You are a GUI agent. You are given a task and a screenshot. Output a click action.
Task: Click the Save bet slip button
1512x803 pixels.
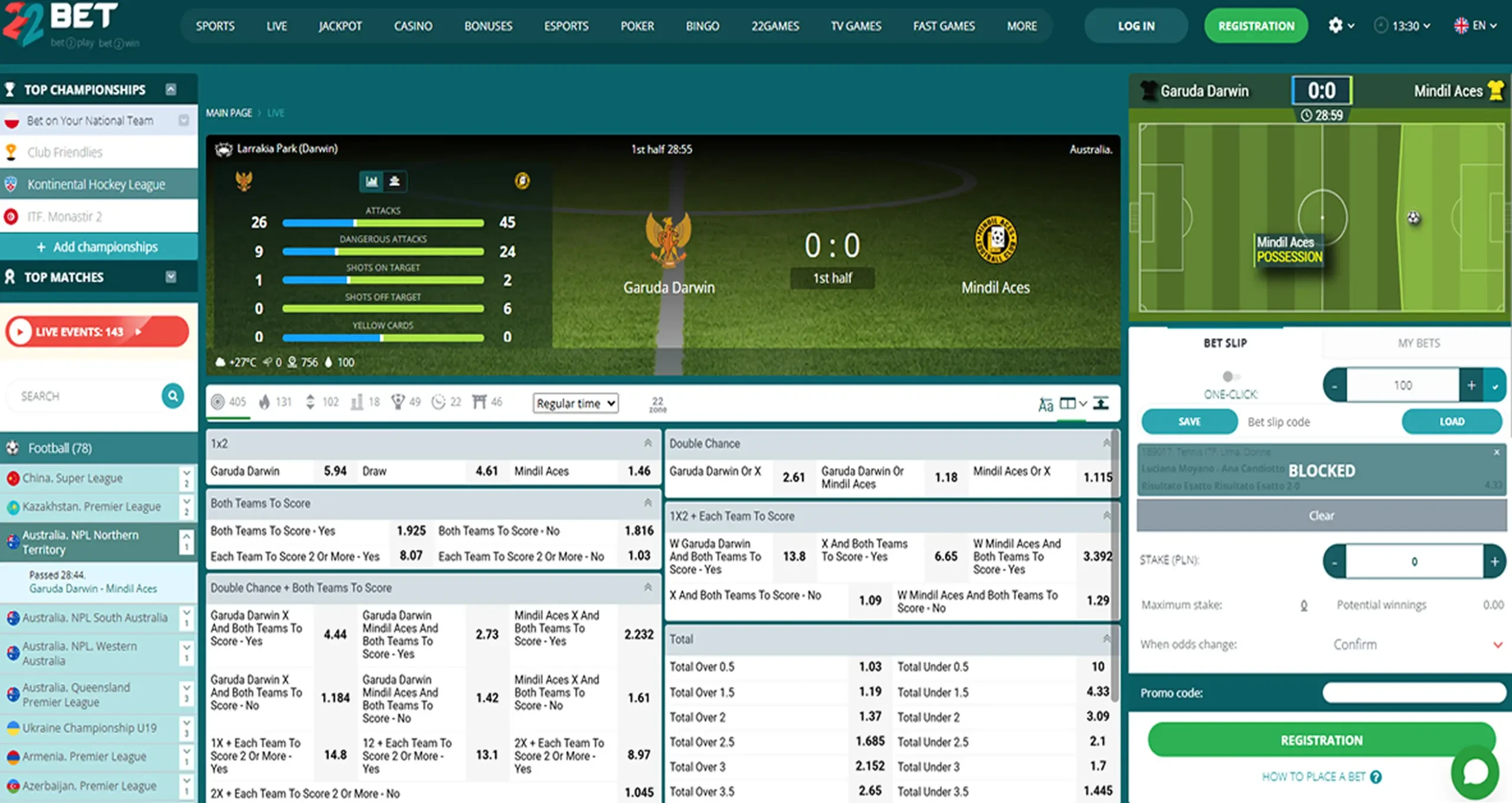point(1189,422)
